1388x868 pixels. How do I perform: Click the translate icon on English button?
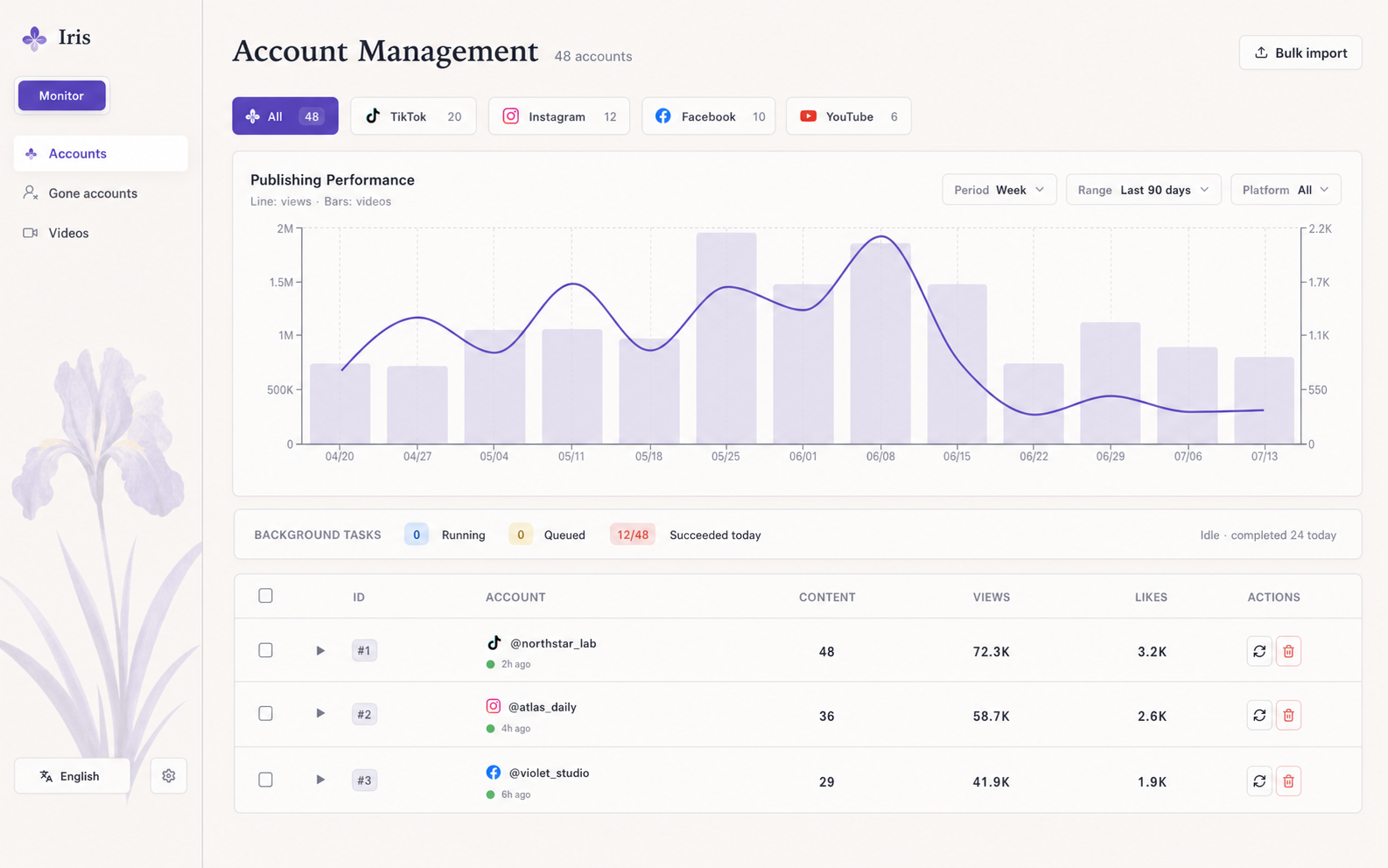coord(46,776)
